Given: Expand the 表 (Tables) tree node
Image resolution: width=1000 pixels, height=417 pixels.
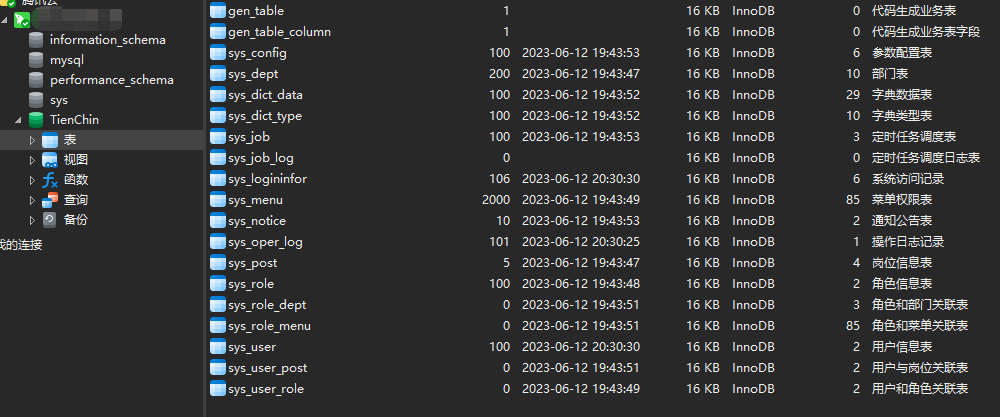Looking at the screenshot, I should coord(32,140).
